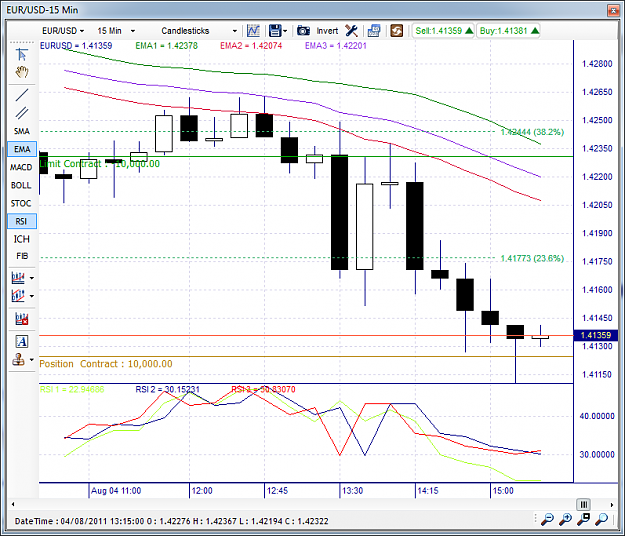Toggle the EMA indicator off
625x536 pixels.
pos(22,149)
